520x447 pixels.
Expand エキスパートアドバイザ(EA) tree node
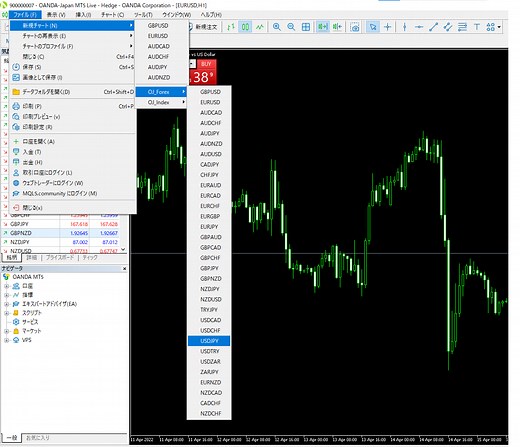6,304
